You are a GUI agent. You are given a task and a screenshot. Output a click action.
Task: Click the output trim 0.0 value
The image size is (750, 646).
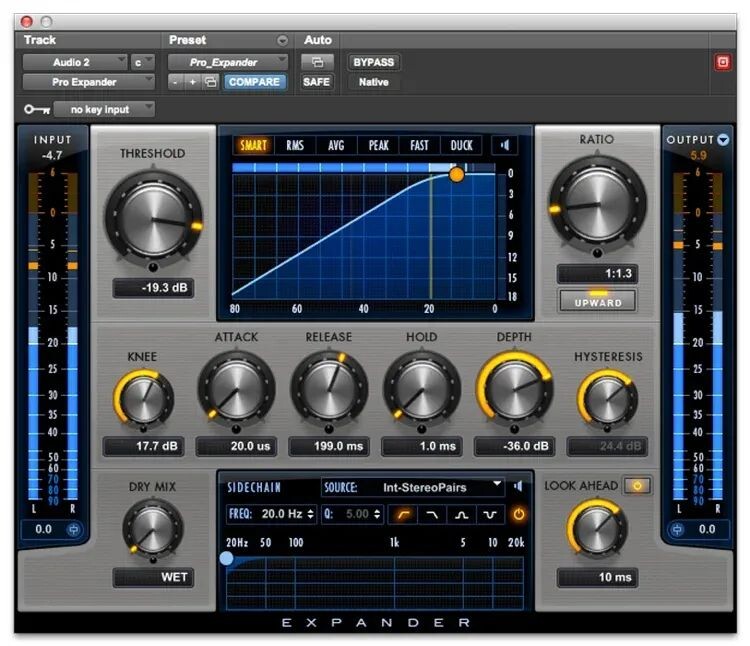[x=706, y=529]
